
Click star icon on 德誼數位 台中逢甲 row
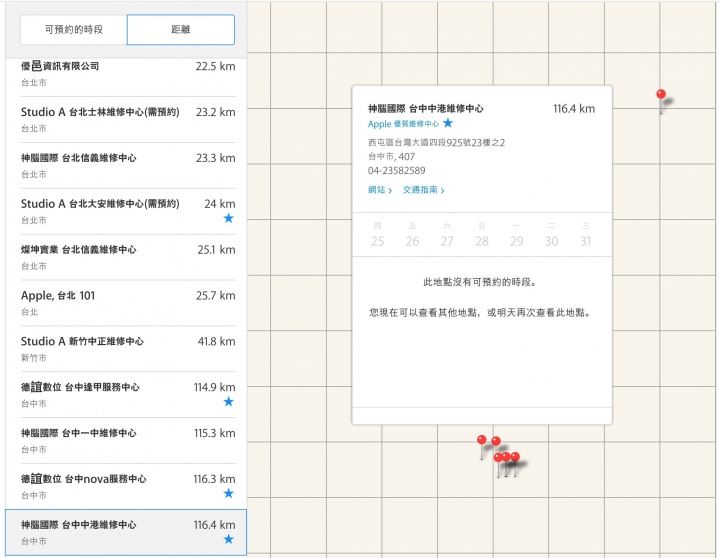tap(228, 402)
